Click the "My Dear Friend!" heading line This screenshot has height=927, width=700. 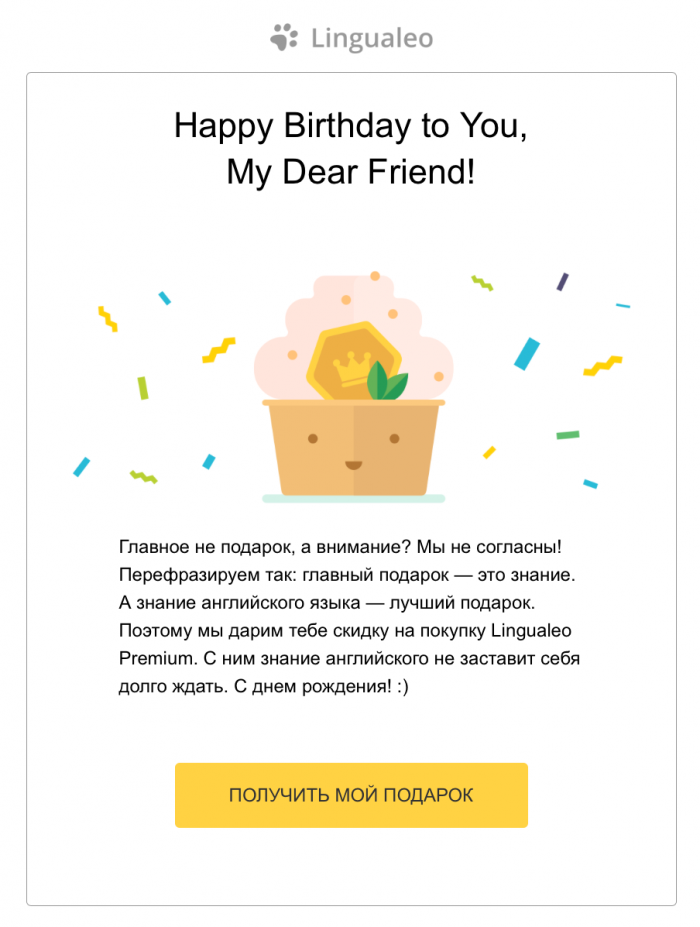click(x=350, y=172)
